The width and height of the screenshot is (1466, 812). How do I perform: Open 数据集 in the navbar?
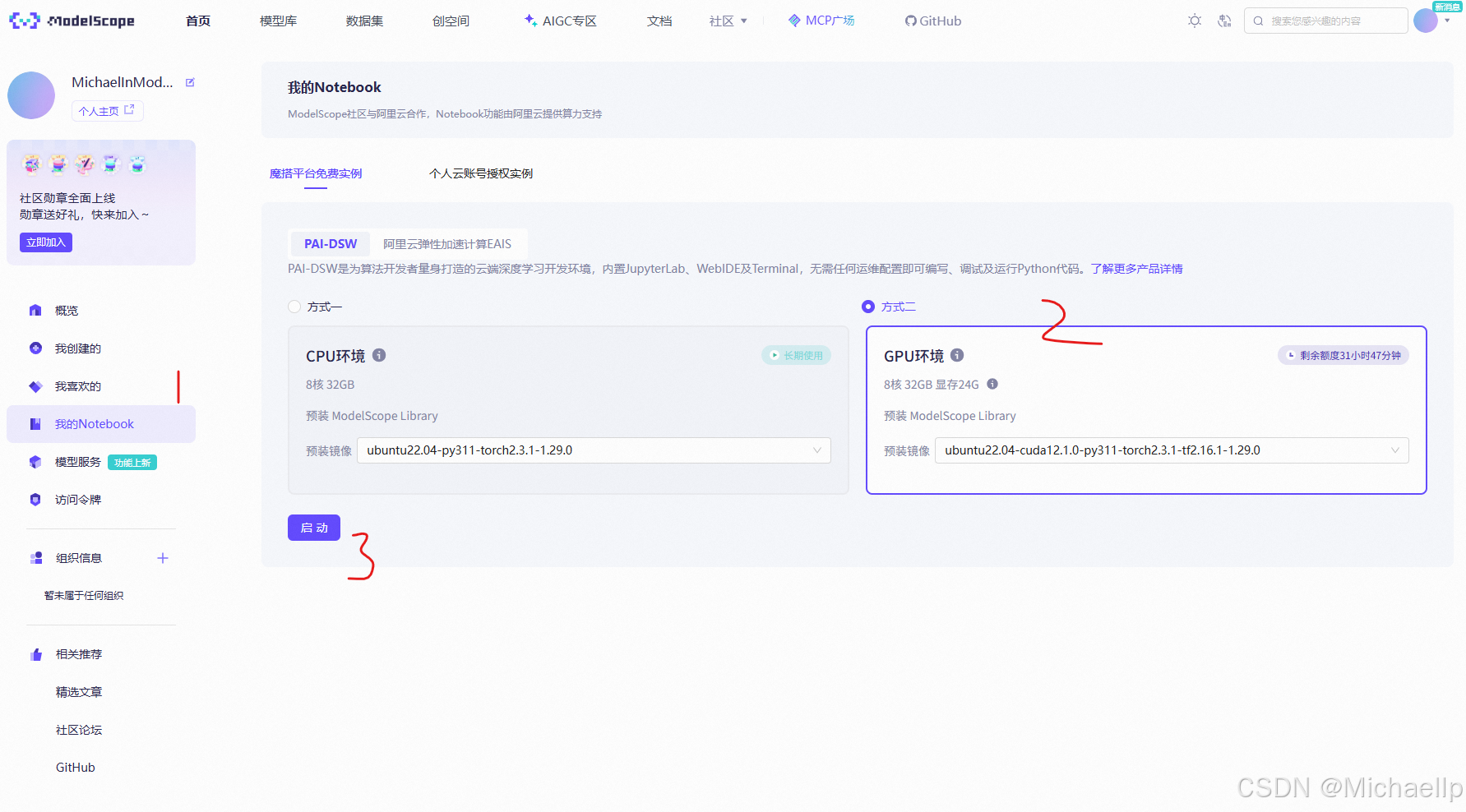(364, 21)
